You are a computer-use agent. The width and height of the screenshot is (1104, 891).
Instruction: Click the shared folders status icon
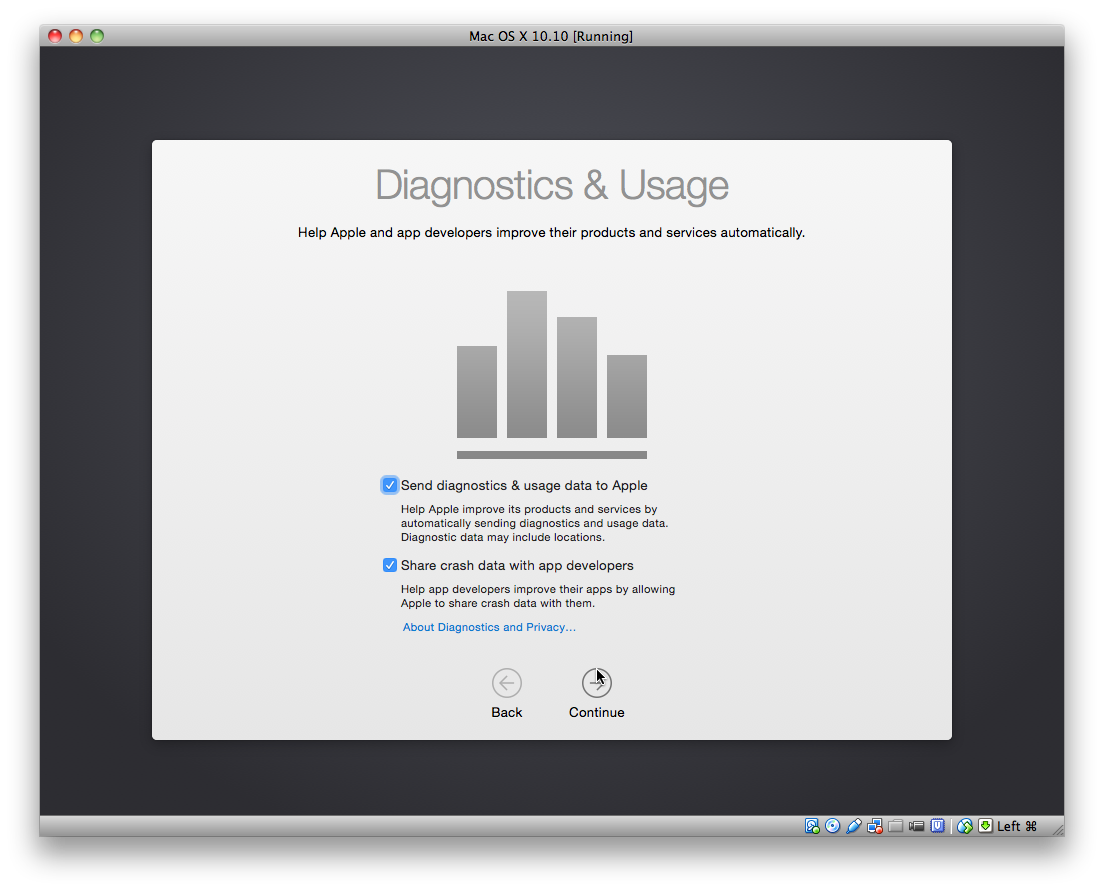pos(896,825)
